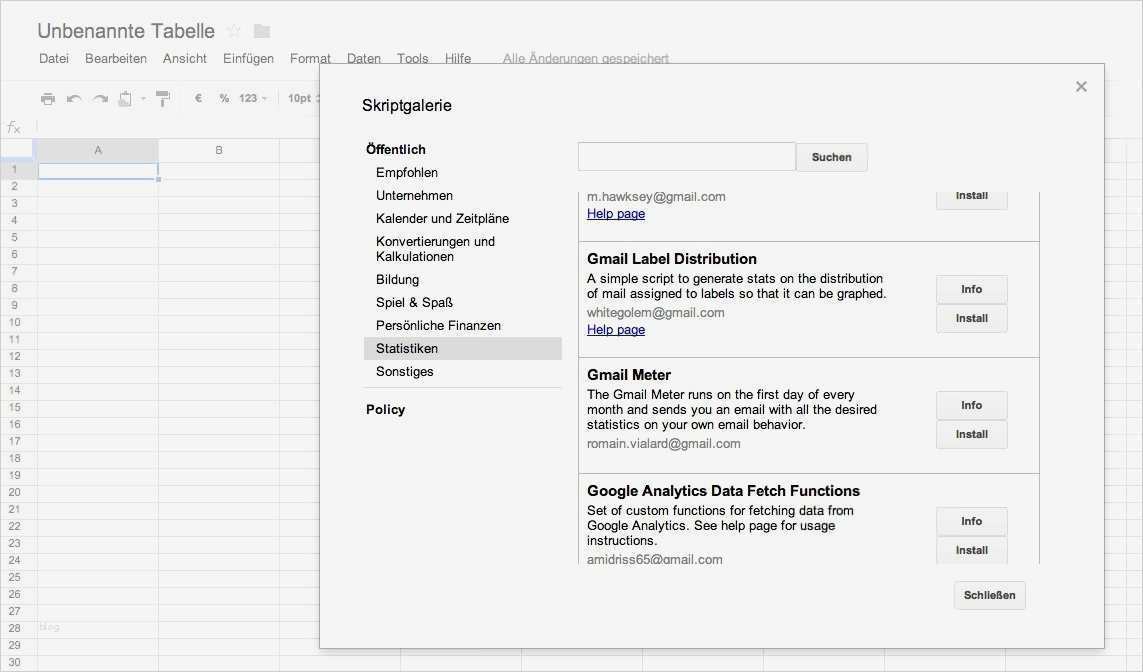Star the Unbenannte Tabelle document
This screenshot has height=672, width=1143.
(x=234, y=31)
